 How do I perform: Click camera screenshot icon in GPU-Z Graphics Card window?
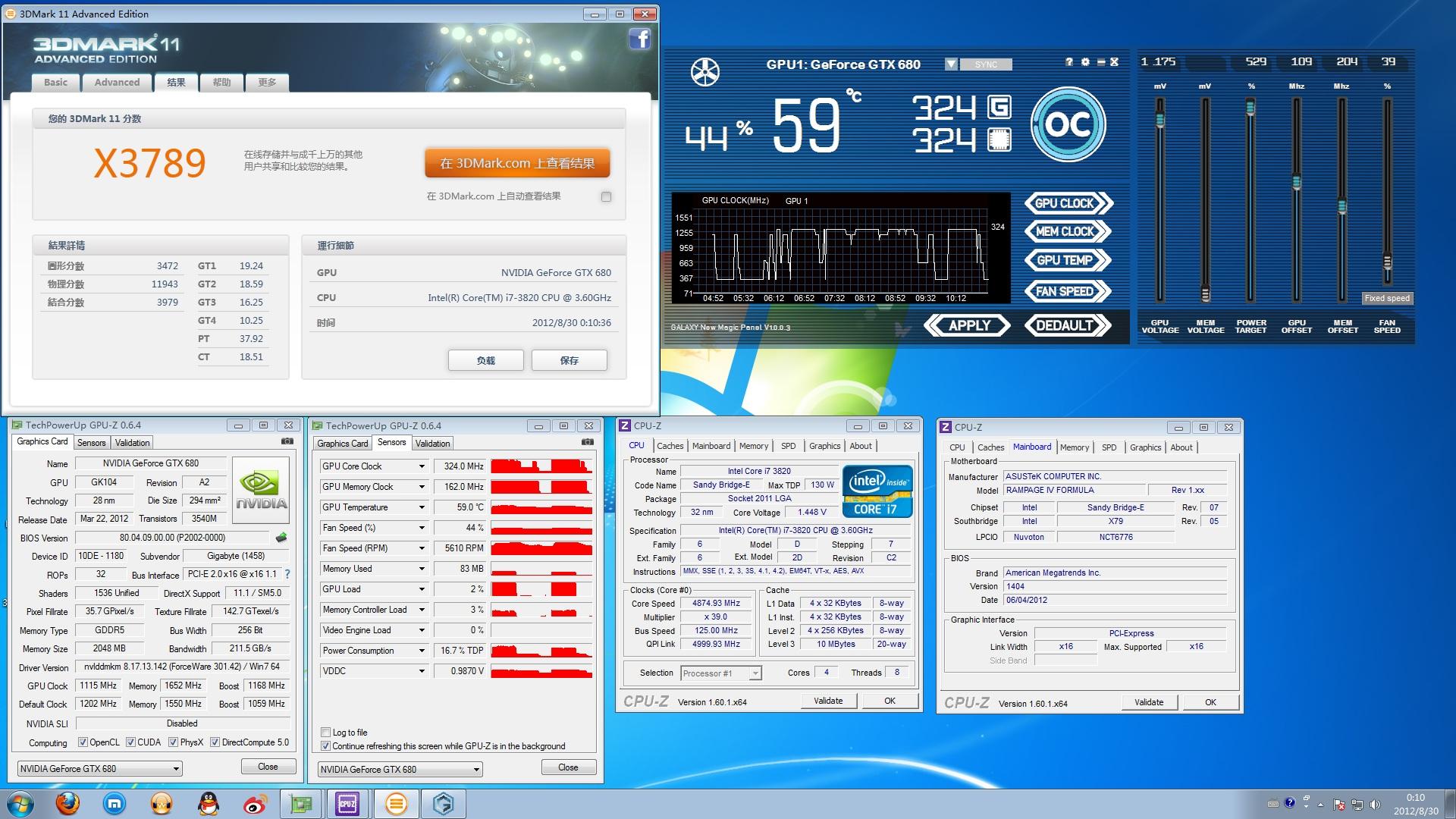click(287, 441)
